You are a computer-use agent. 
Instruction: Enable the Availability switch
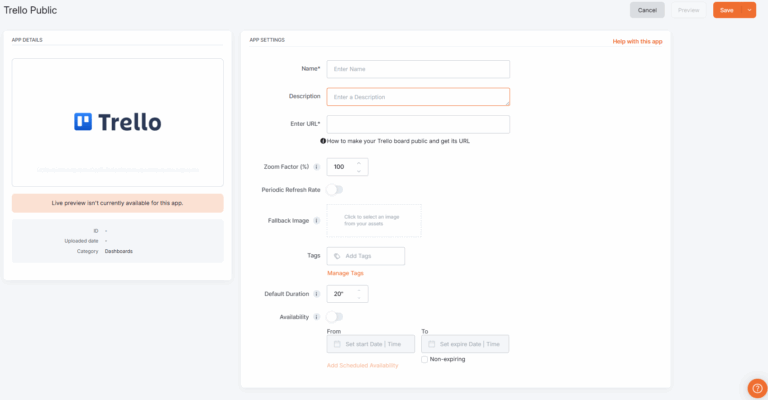click(335, 317)
